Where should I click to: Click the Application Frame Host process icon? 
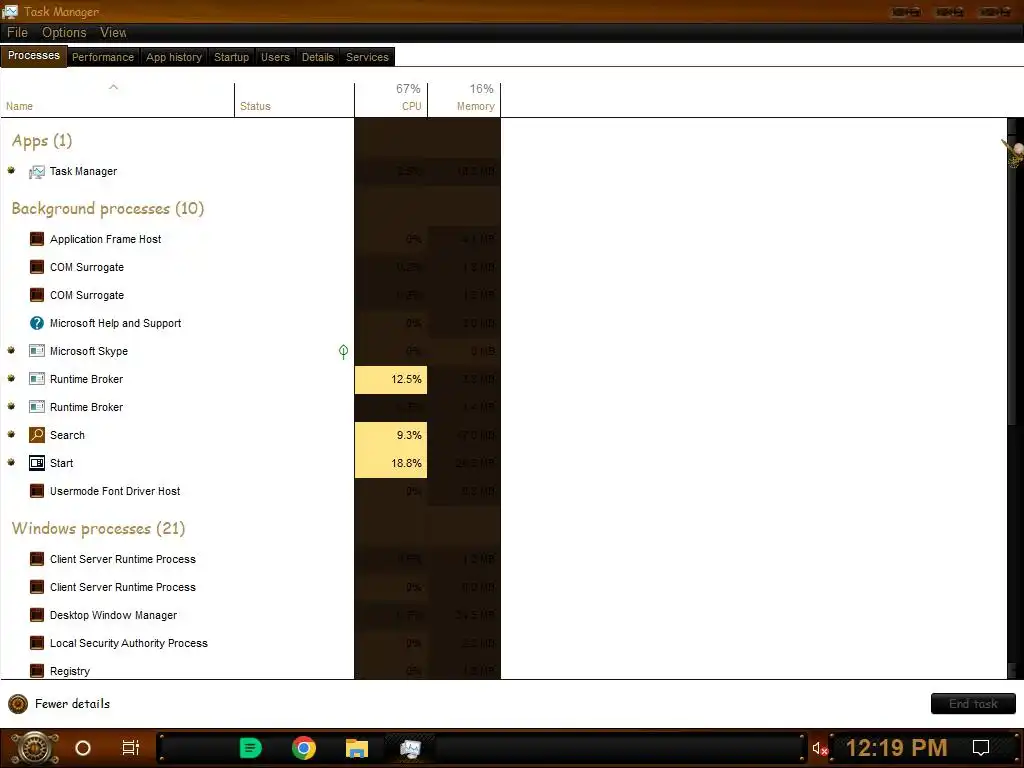pyautogui.click(x=37, y=239)
